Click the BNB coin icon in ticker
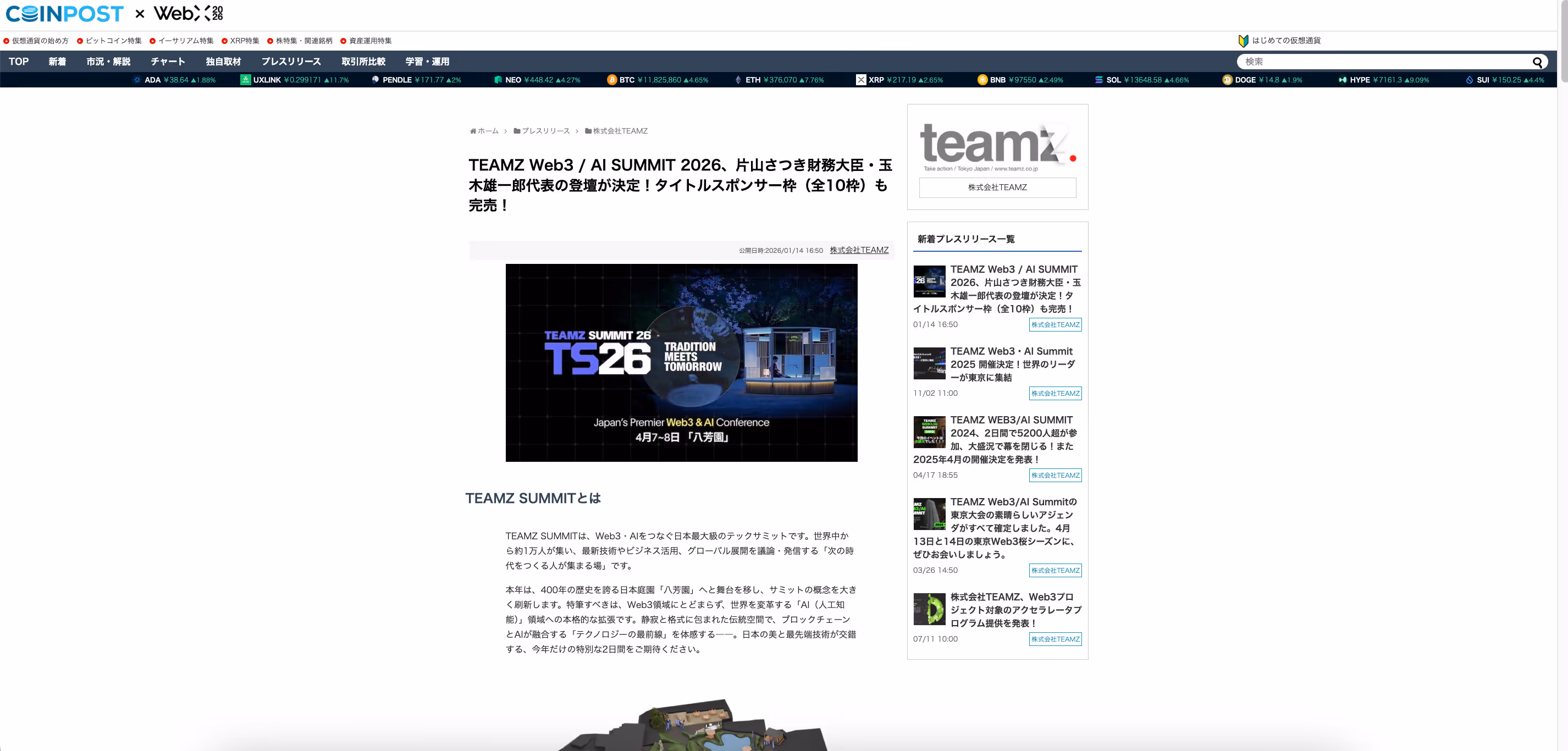Viewport: 1568px width, 751px height. (x=982, y=80)
